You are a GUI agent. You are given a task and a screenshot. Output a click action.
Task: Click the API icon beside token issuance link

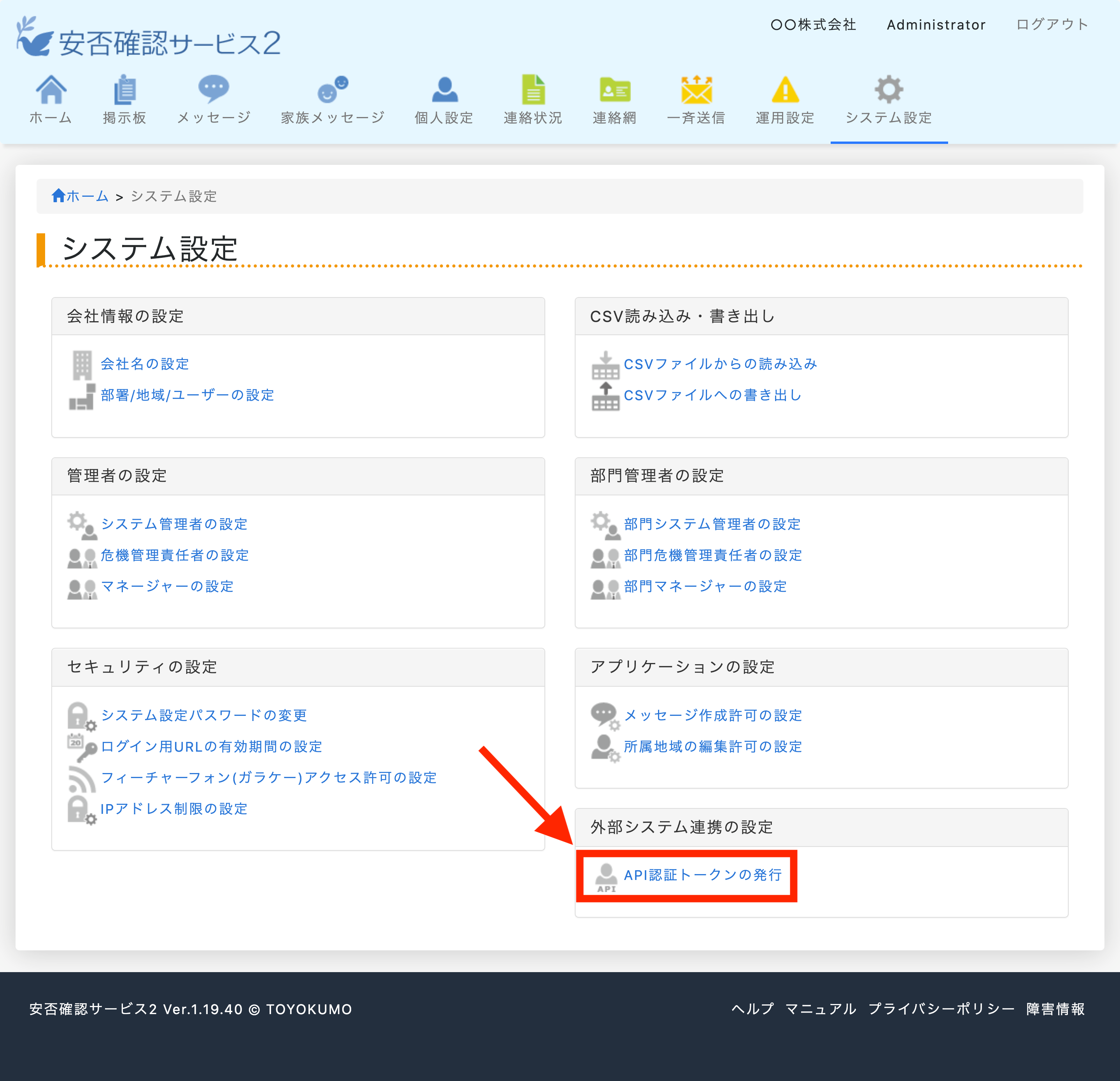click(606, 876)
